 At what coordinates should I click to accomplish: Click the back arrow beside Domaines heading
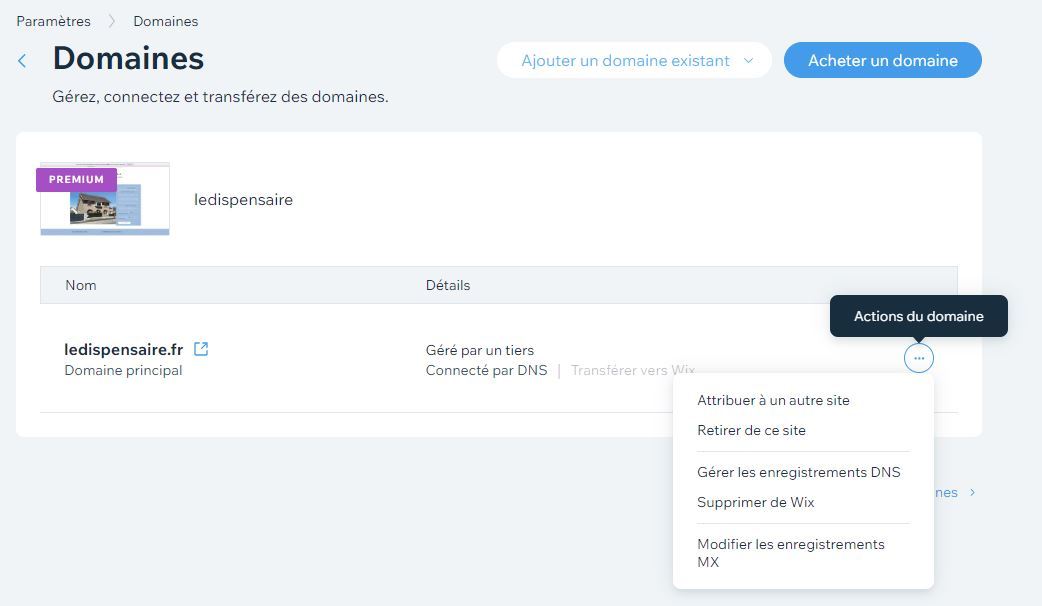22,61
